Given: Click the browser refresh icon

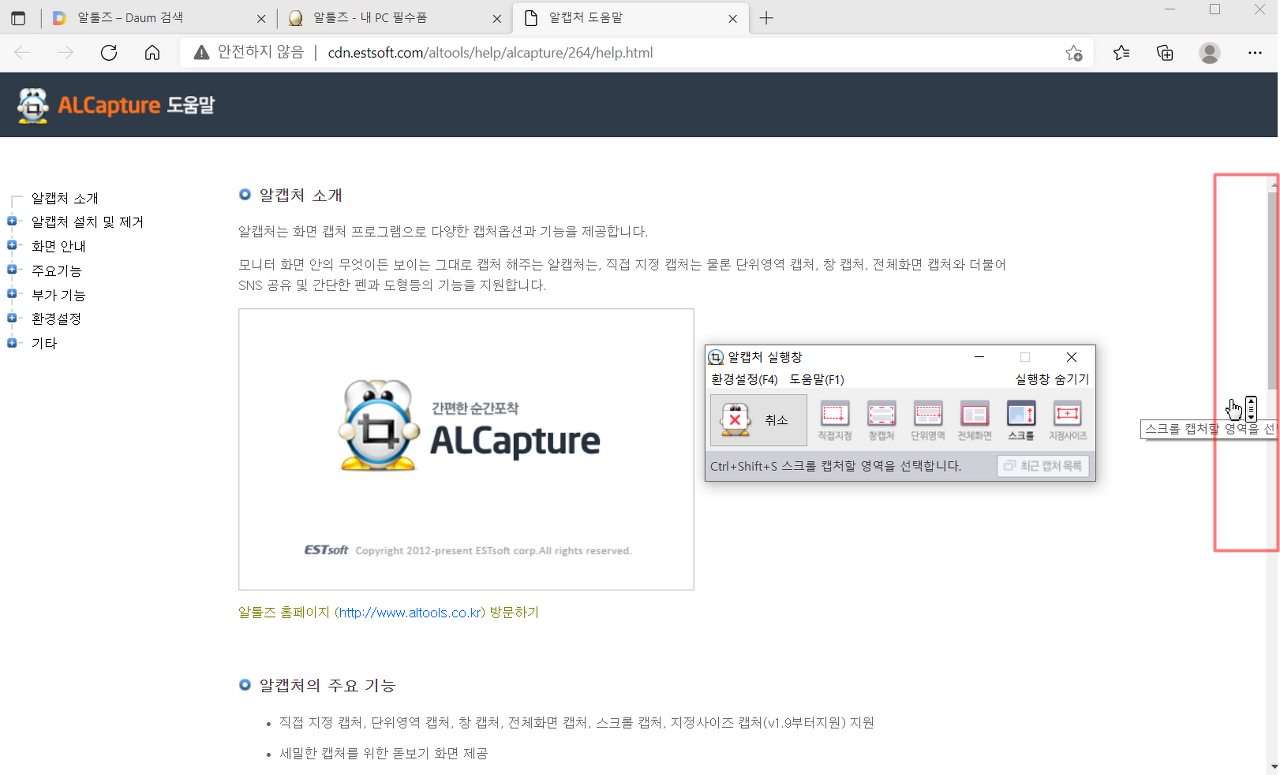Looking at the screenshot, I should tap(109, 53).
